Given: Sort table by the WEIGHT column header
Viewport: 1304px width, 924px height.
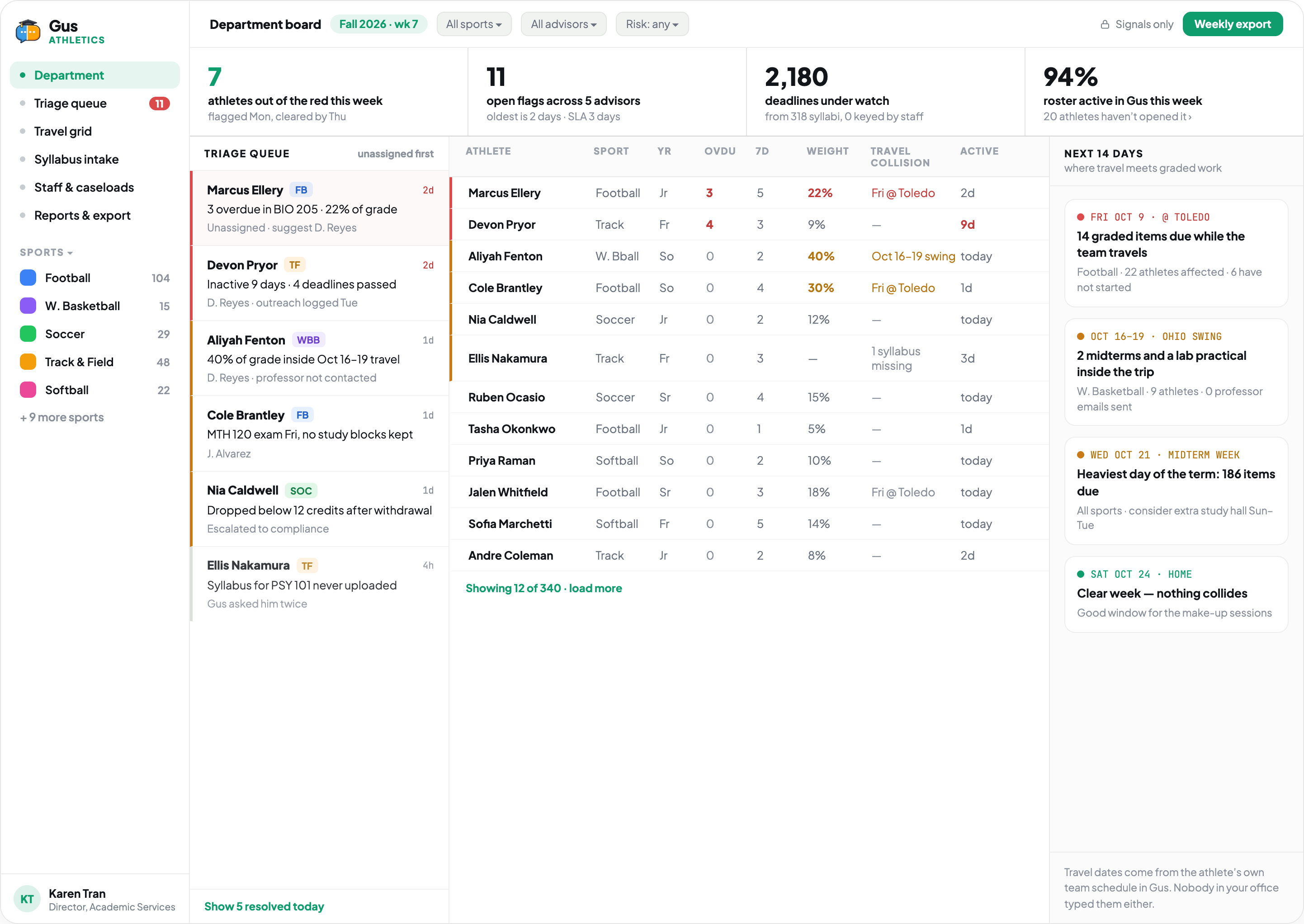Looking at the screenshot, I should pyautogui.click(x=827, y=151).
